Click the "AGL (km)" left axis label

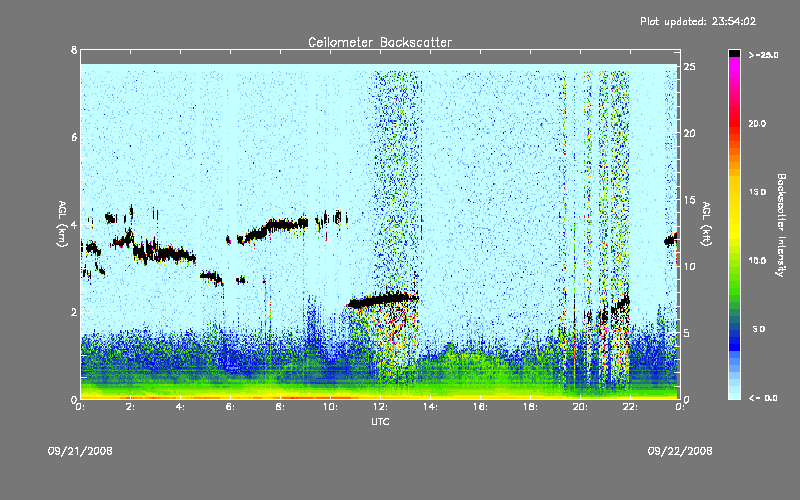[62, 224]
